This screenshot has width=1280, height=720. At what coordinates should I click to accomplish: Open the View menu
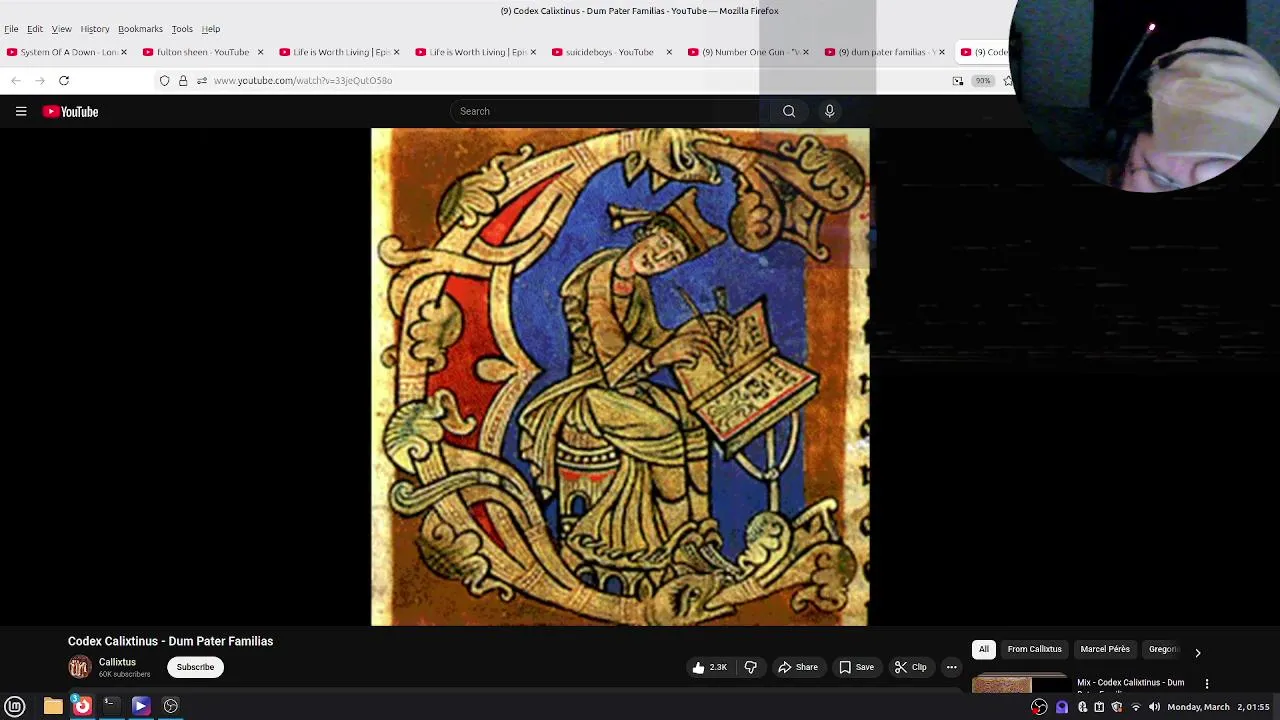coord(61,29)
